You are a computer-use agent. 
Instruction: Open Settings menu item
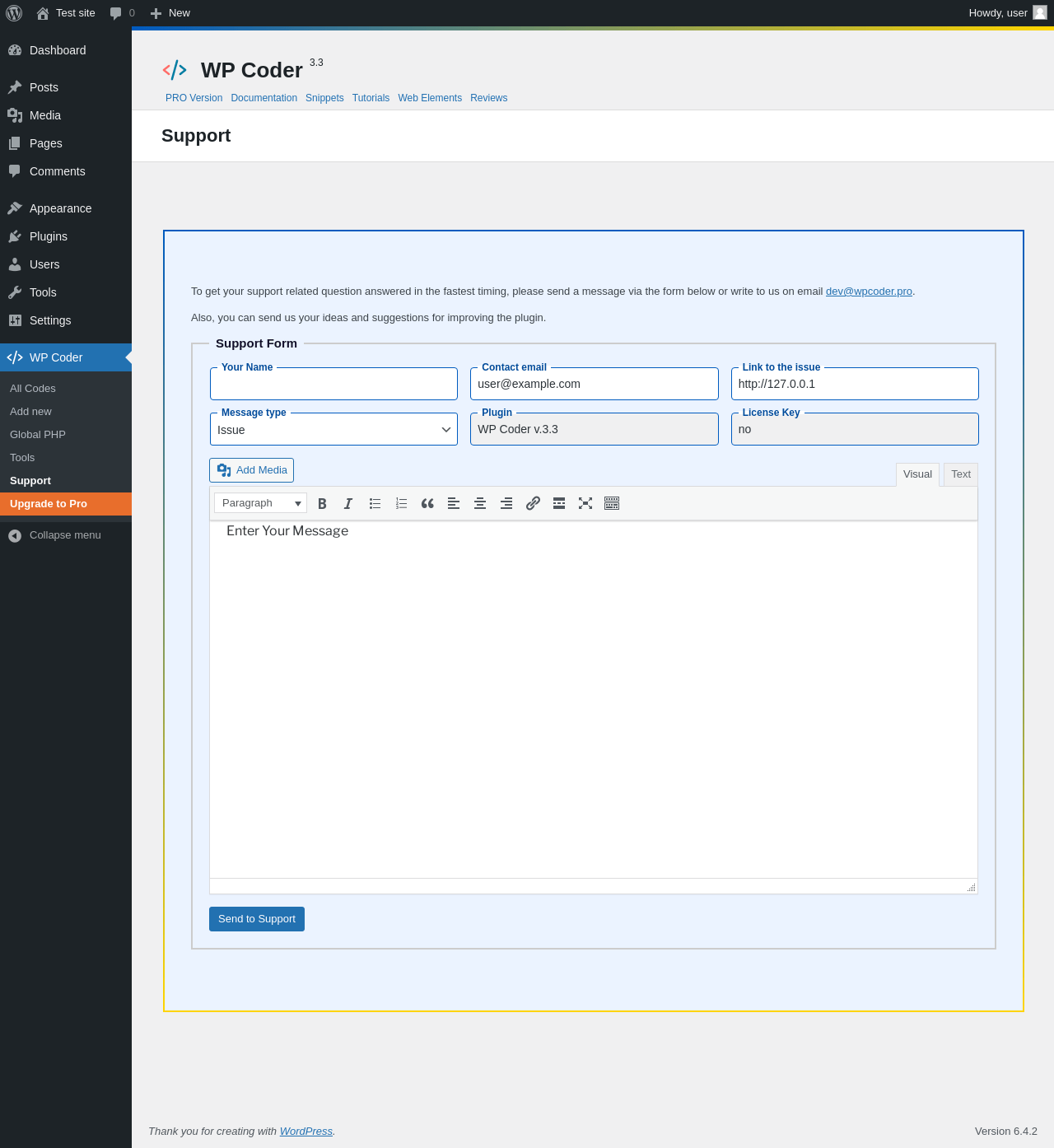point(66,320)
